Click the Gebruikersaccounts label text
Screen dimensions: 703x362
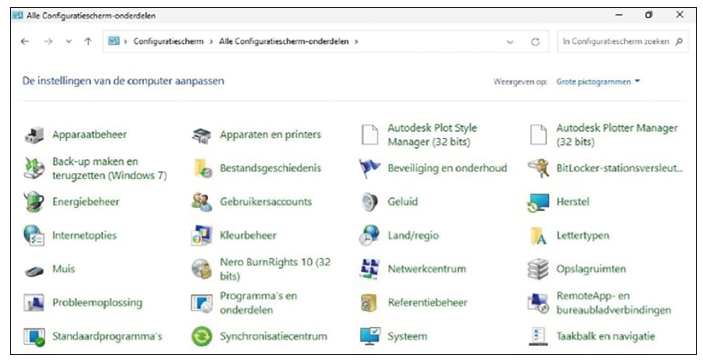(x=265, y=202)
